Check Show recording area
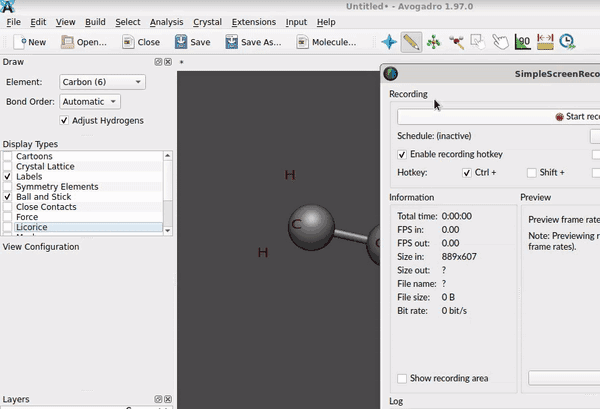The image size is (600, 409). [x=402, y=378]
